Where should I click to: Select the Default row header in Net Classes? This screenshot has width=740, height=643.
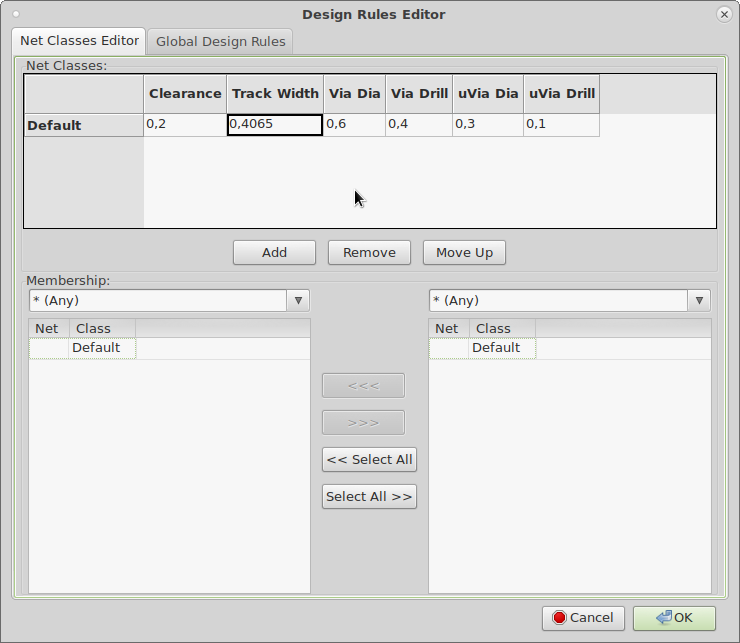click(84, 125)
